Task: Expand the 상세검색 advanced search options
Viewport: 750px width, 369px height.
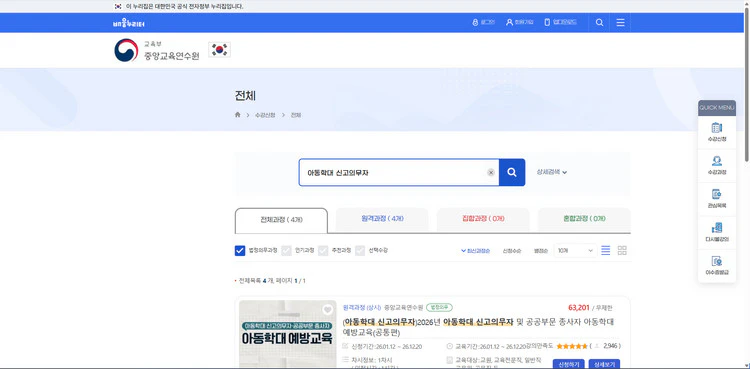Action: tap(551, 172)
